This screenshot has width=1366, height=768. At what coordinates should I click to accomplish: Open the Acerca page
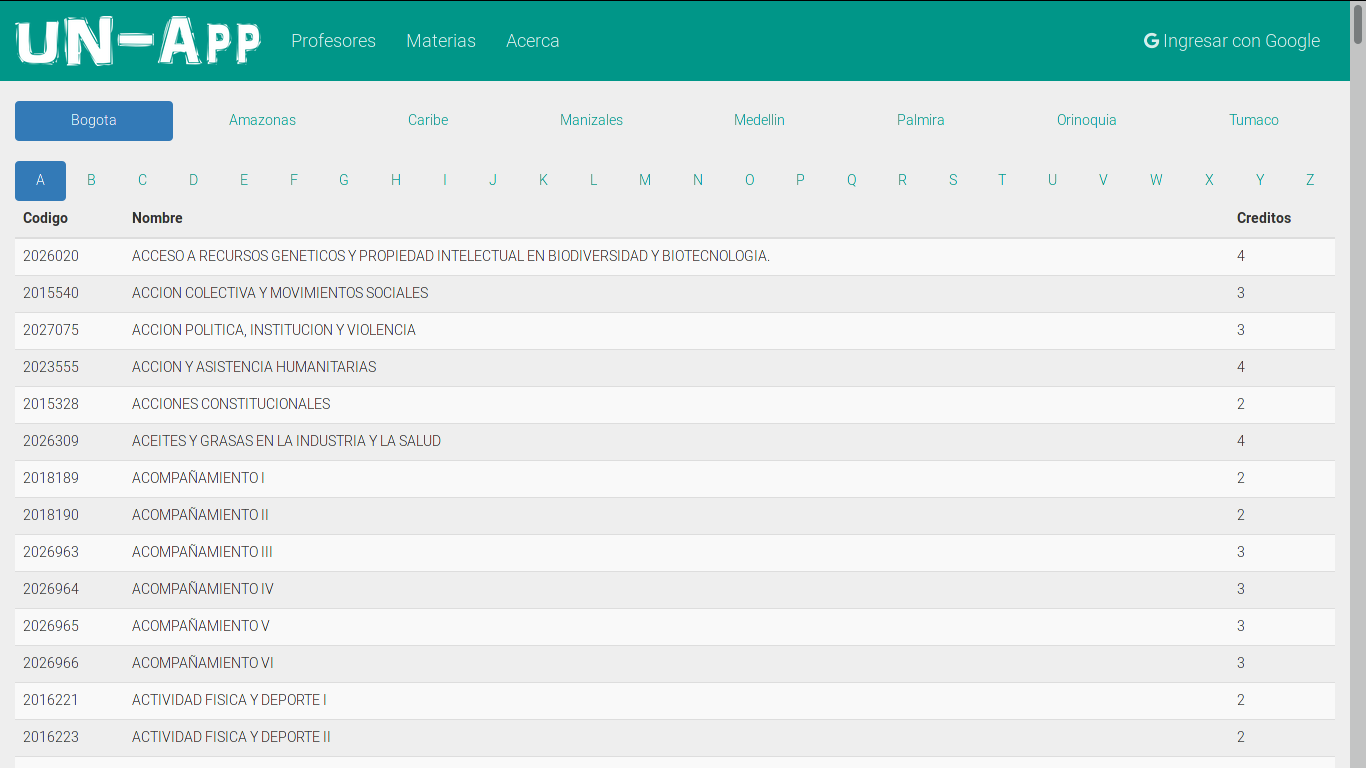[533, 41]
